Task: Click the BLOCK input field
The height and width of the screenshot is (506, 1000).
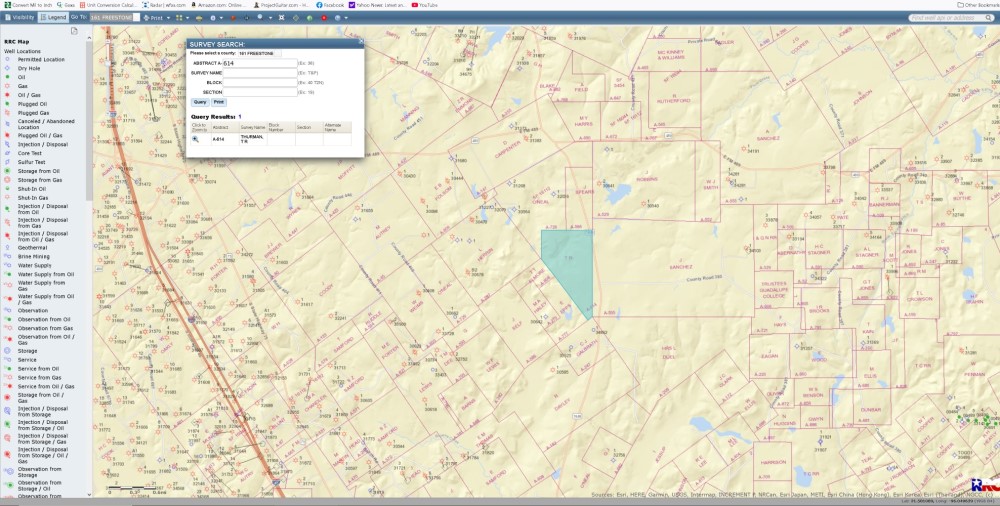Action: 260,82
